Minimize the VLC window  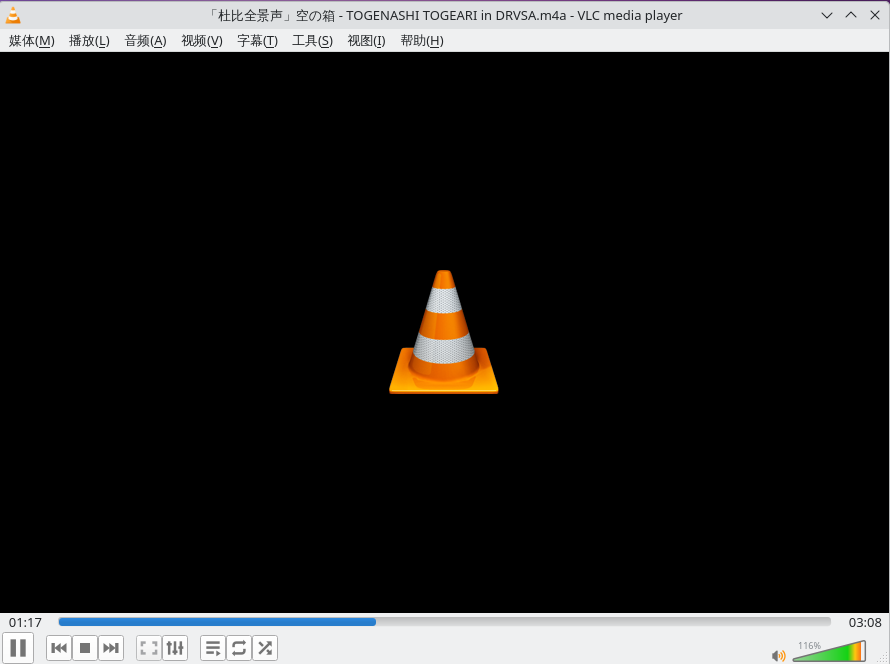point(827,15)
